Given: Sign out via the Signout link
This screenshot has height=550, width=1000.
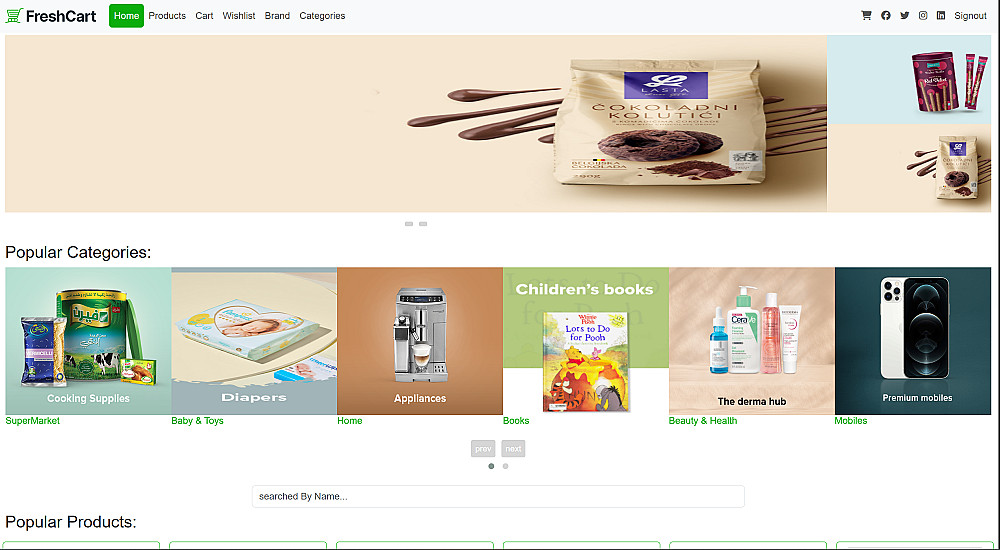Looking at the screenshot, I should (x=971, y=15).
